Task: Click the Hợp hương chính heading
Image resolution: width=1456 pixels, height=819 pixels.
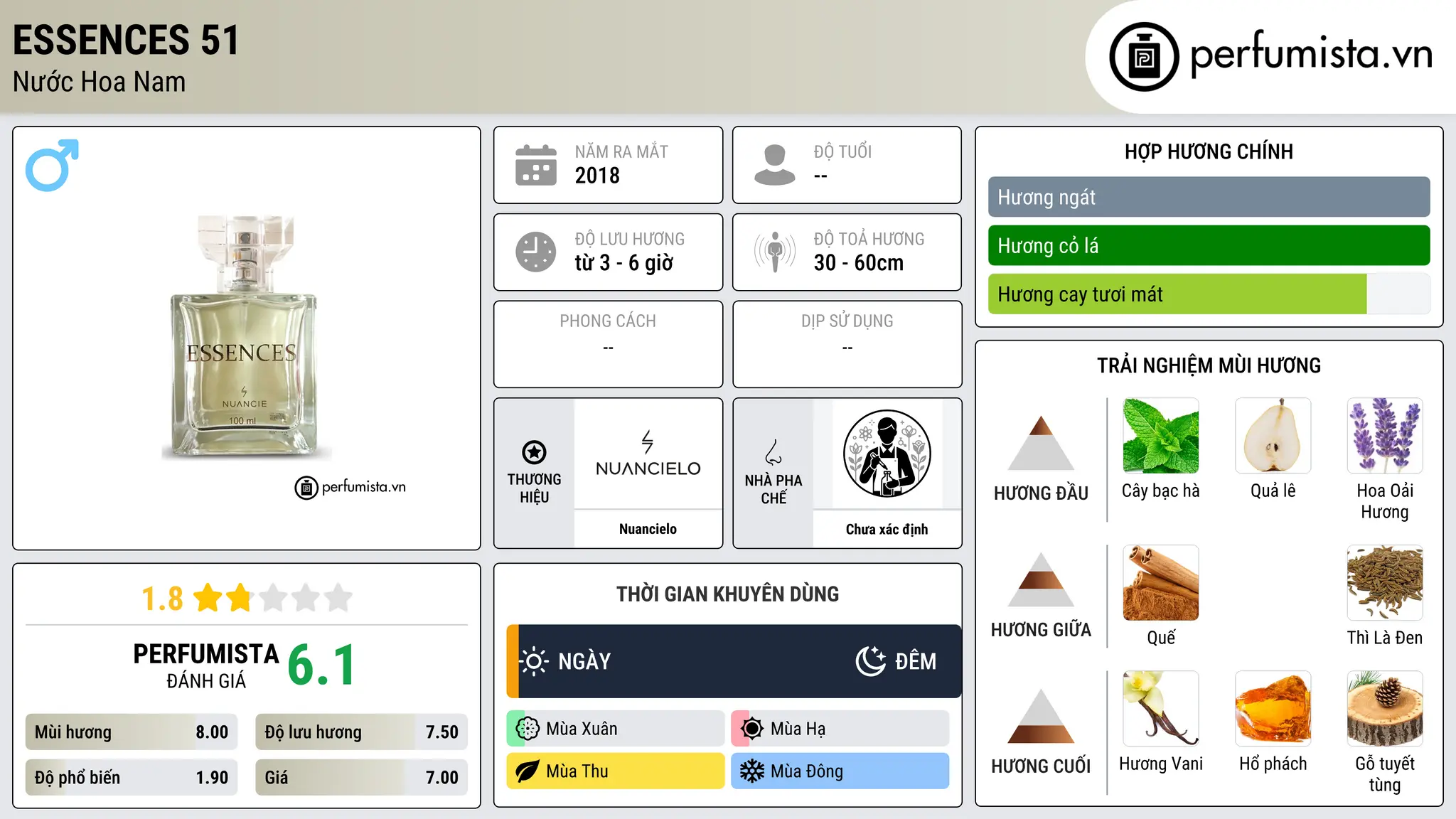Action: [x=1209, y=151]
